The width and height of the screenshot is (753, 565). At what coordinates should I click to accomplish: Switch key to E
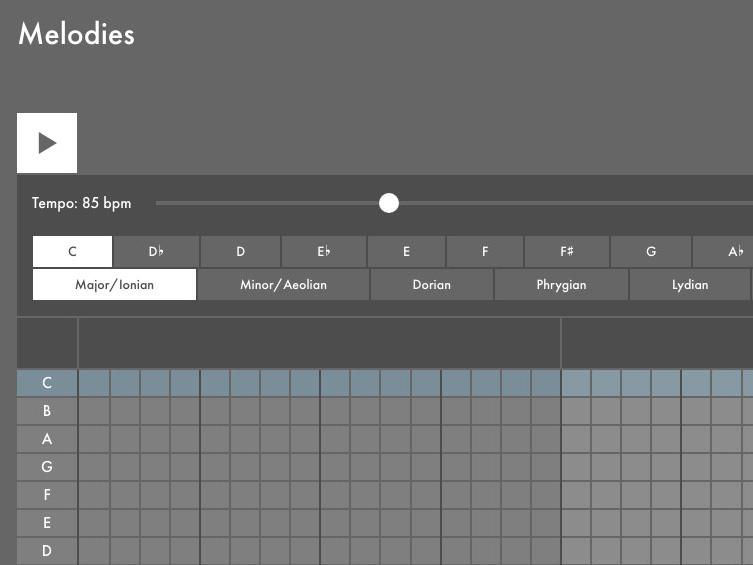[x=406, y=252]
